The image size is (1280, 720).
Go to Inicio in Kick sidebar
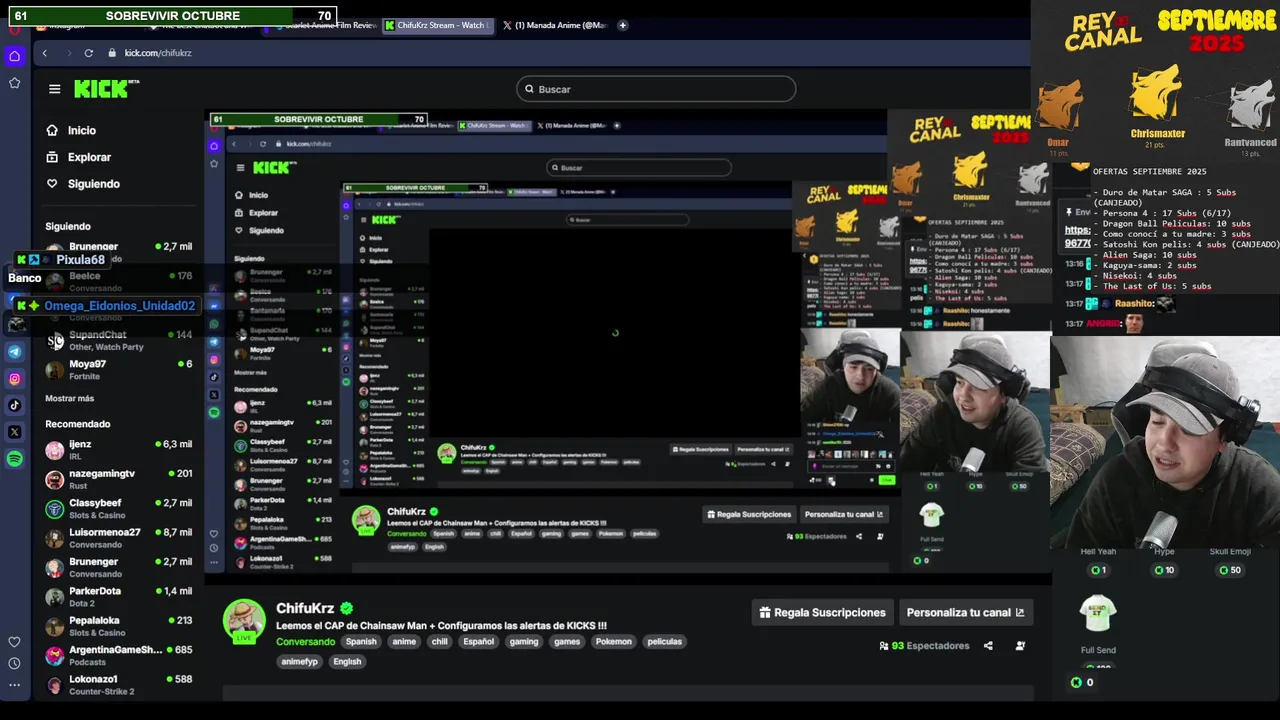point(82,130)
